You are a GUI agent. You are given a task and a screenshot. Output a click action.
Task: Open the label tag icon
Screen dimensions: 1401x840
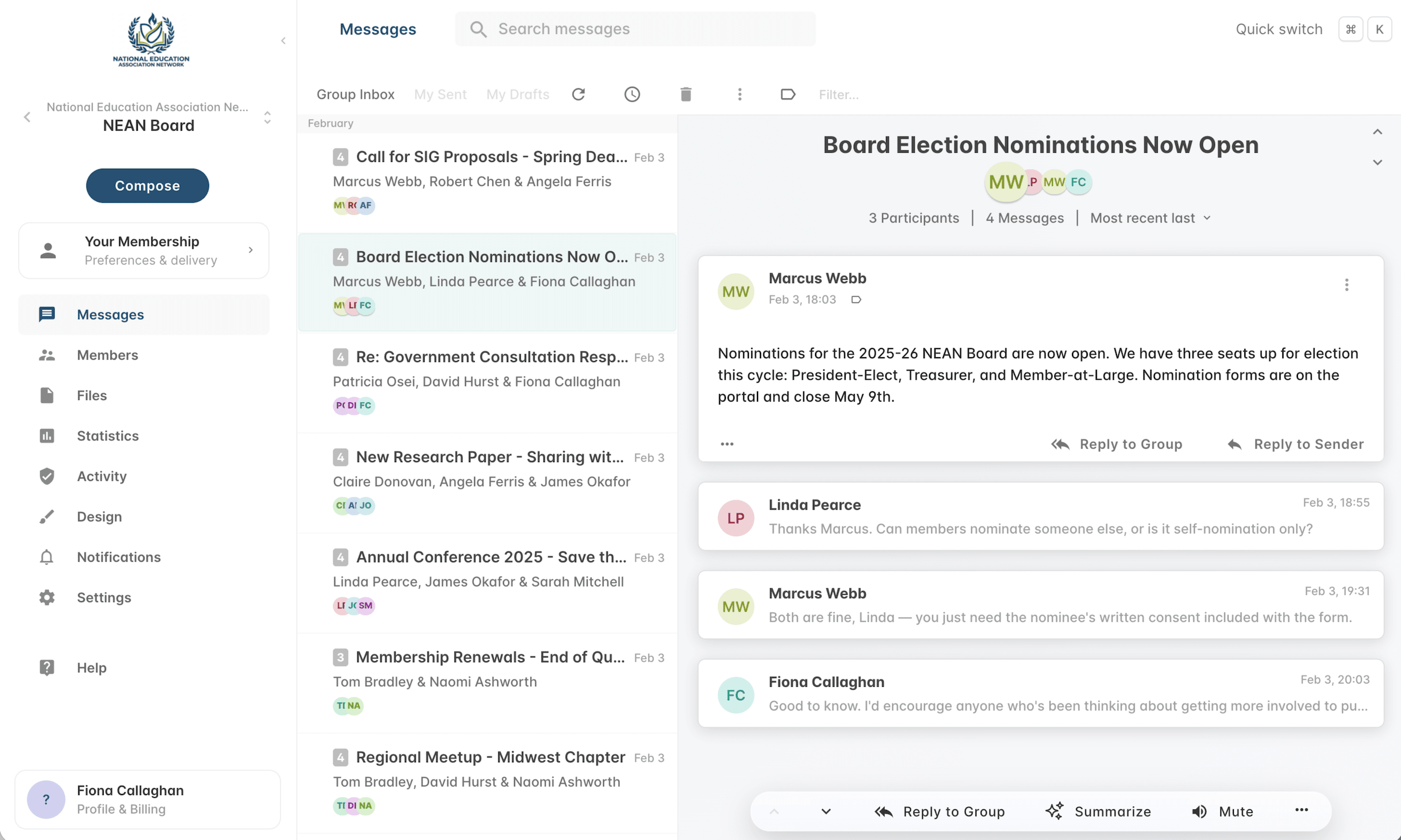tap(787, 94)
